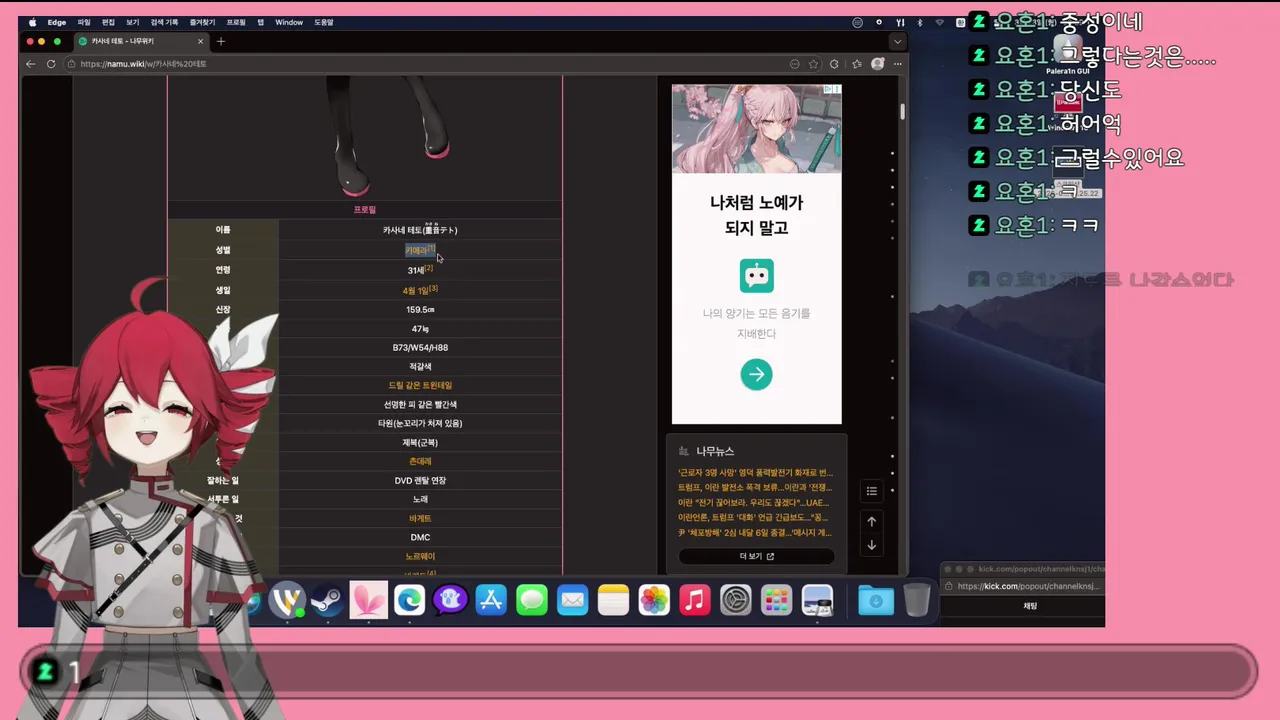1280x720 pixels.
Task: Open the 즐겨찾기 menu
Action: (202, 22)
